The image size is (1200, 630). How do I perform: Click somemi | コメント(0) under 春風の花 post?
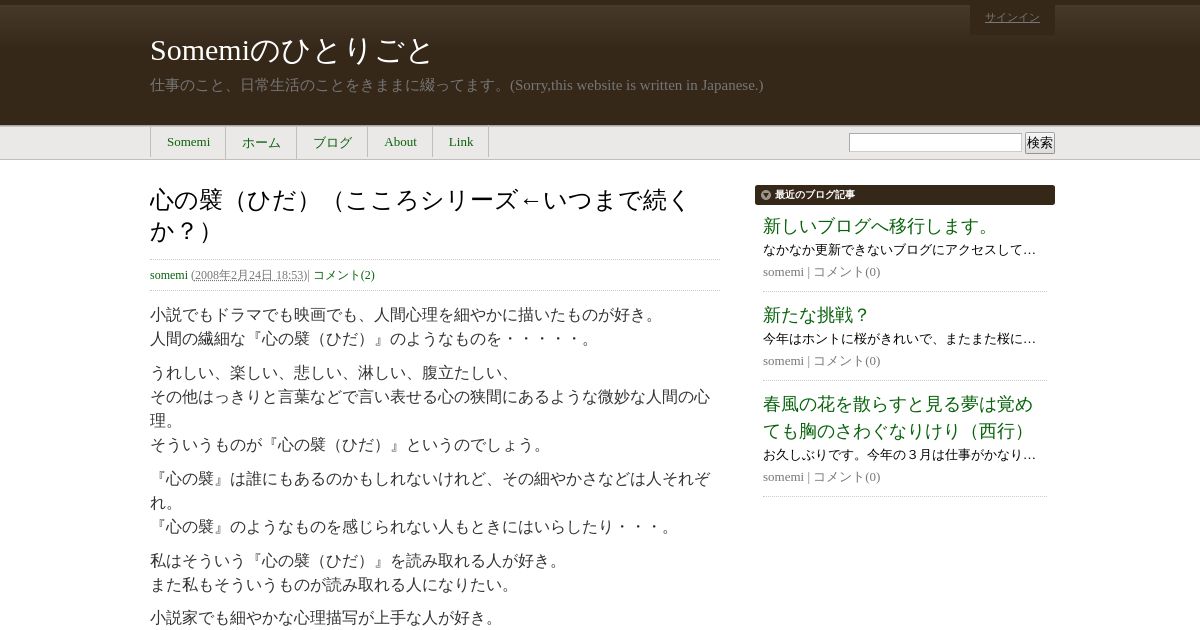tap(821, 477)
